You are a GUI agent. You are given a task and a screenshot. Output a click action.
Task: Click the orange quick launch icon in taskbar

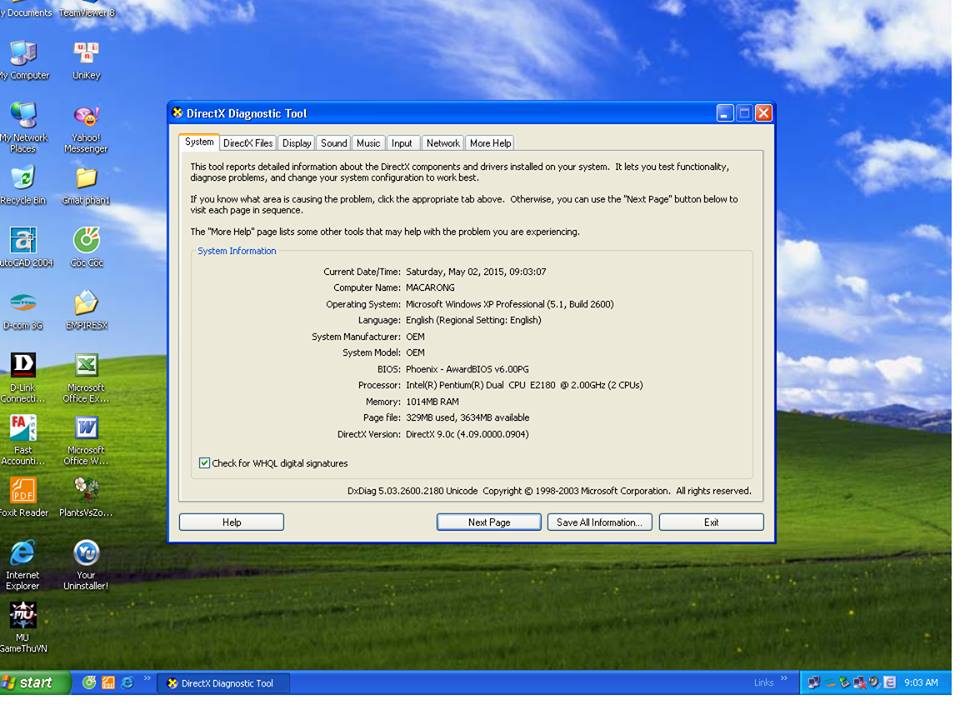[x=108, y=683]
